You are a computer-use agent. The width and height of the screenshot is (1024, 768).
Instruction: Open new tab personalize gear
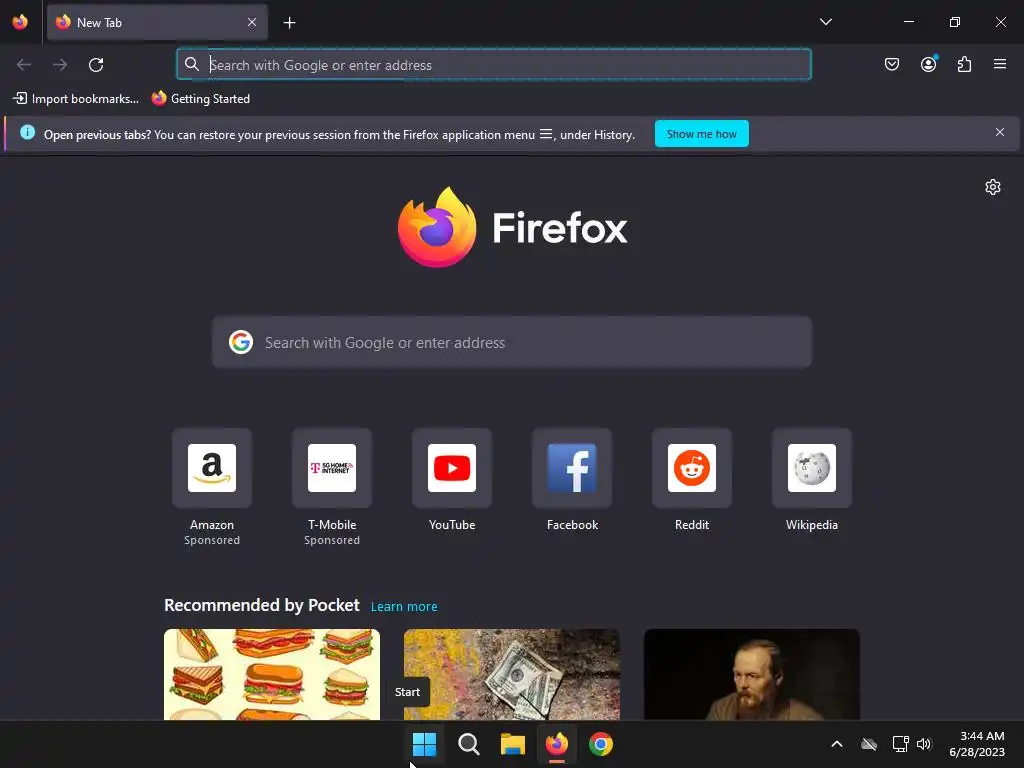tap(992, 187)
